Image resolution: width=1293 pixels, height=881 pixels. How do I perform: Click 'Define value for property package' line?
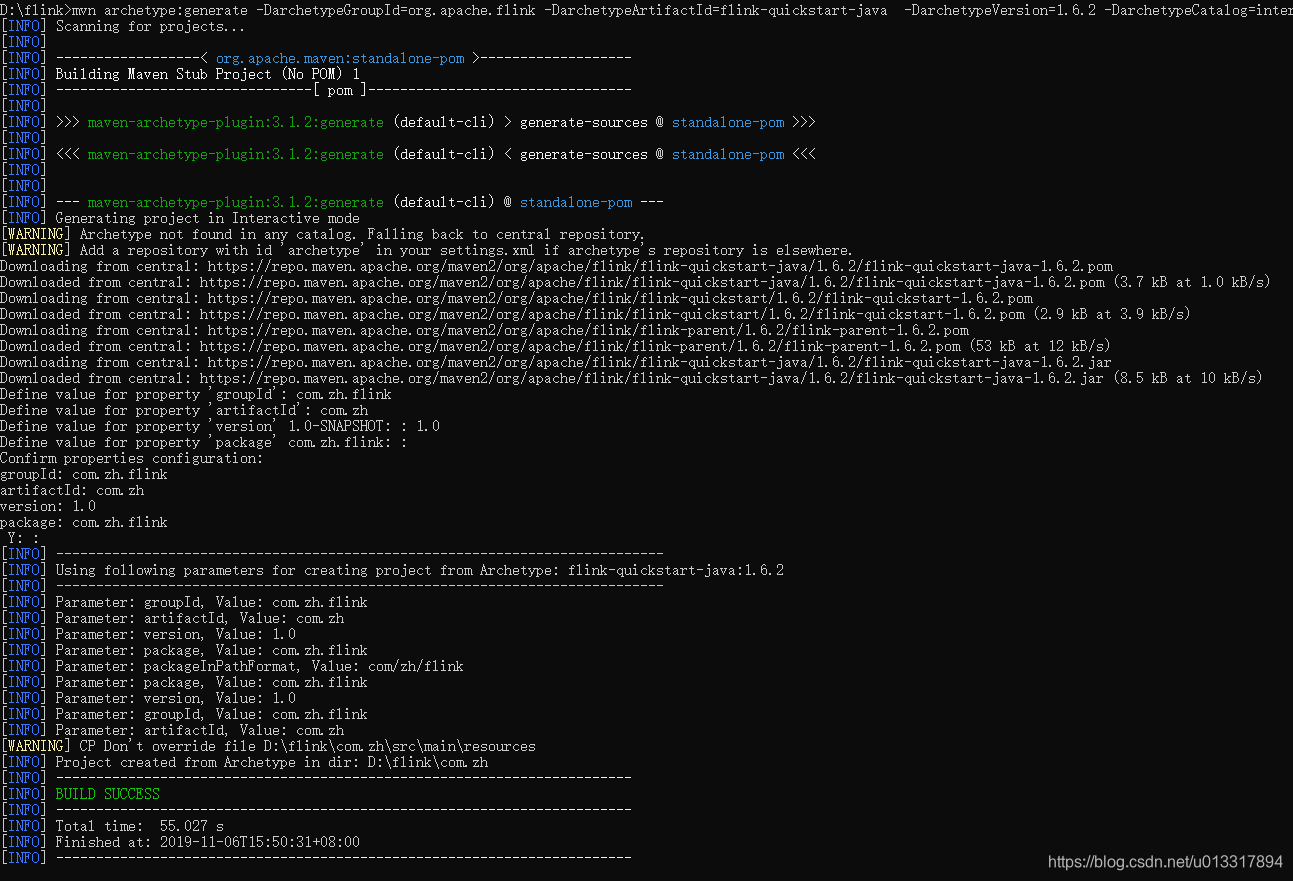click(x=204, y=442)
